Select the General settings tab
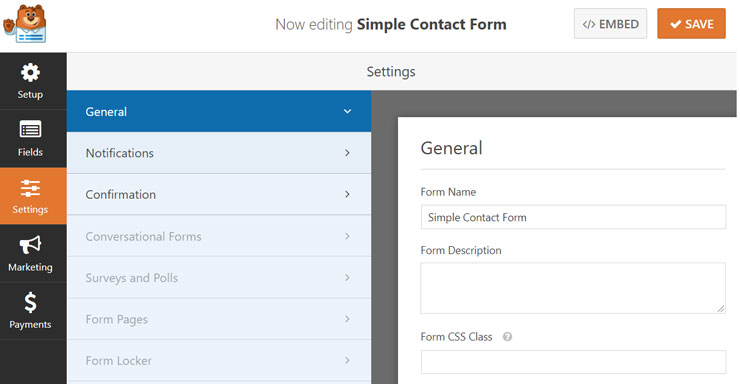 click(x=219, y=111)
